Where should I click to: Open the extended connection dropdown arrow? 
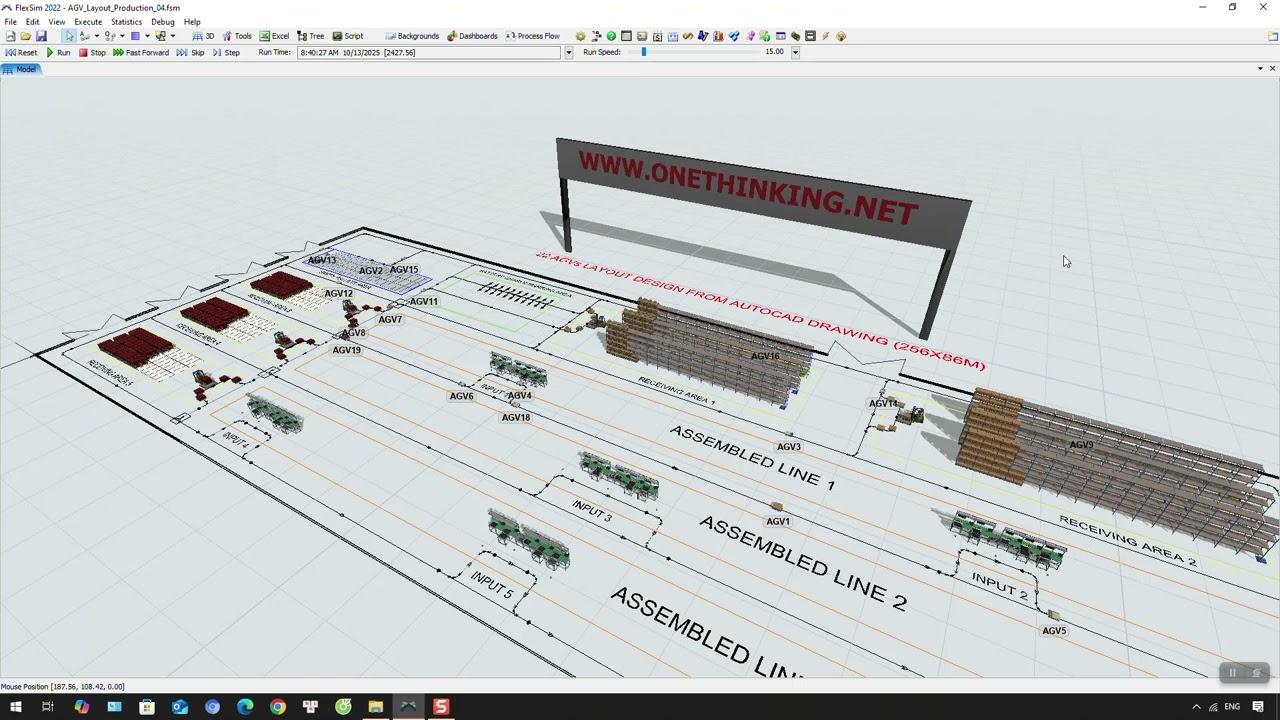point(122,36)
